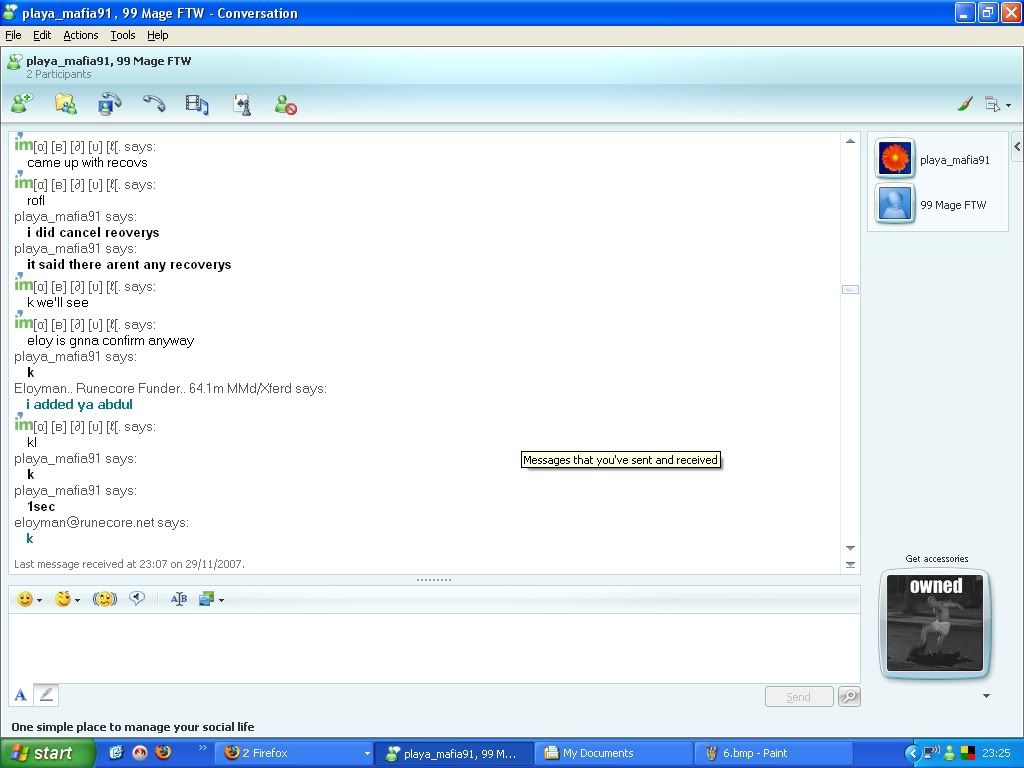The image size is (1024, 768).
Task: Expand the emoticon picker dropdown
Action: click(x=39, y=600)
